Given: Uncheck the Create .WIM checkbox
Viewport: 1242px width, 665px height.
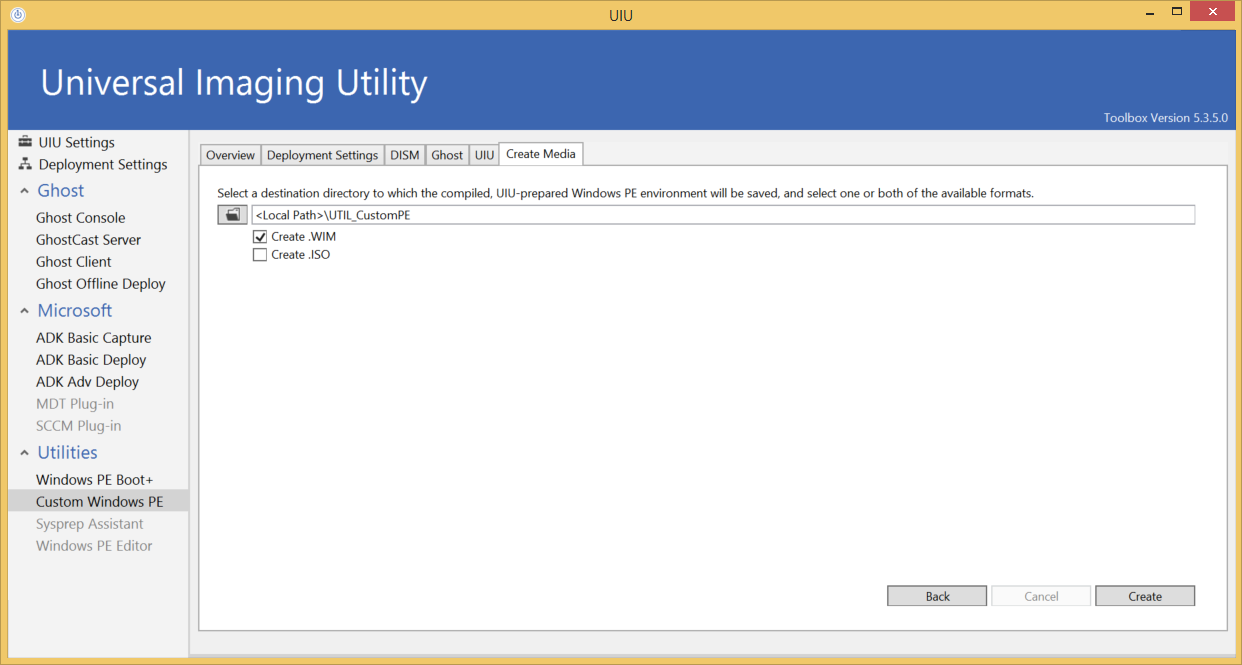Looking at the screenshot, I should point(260,237).
